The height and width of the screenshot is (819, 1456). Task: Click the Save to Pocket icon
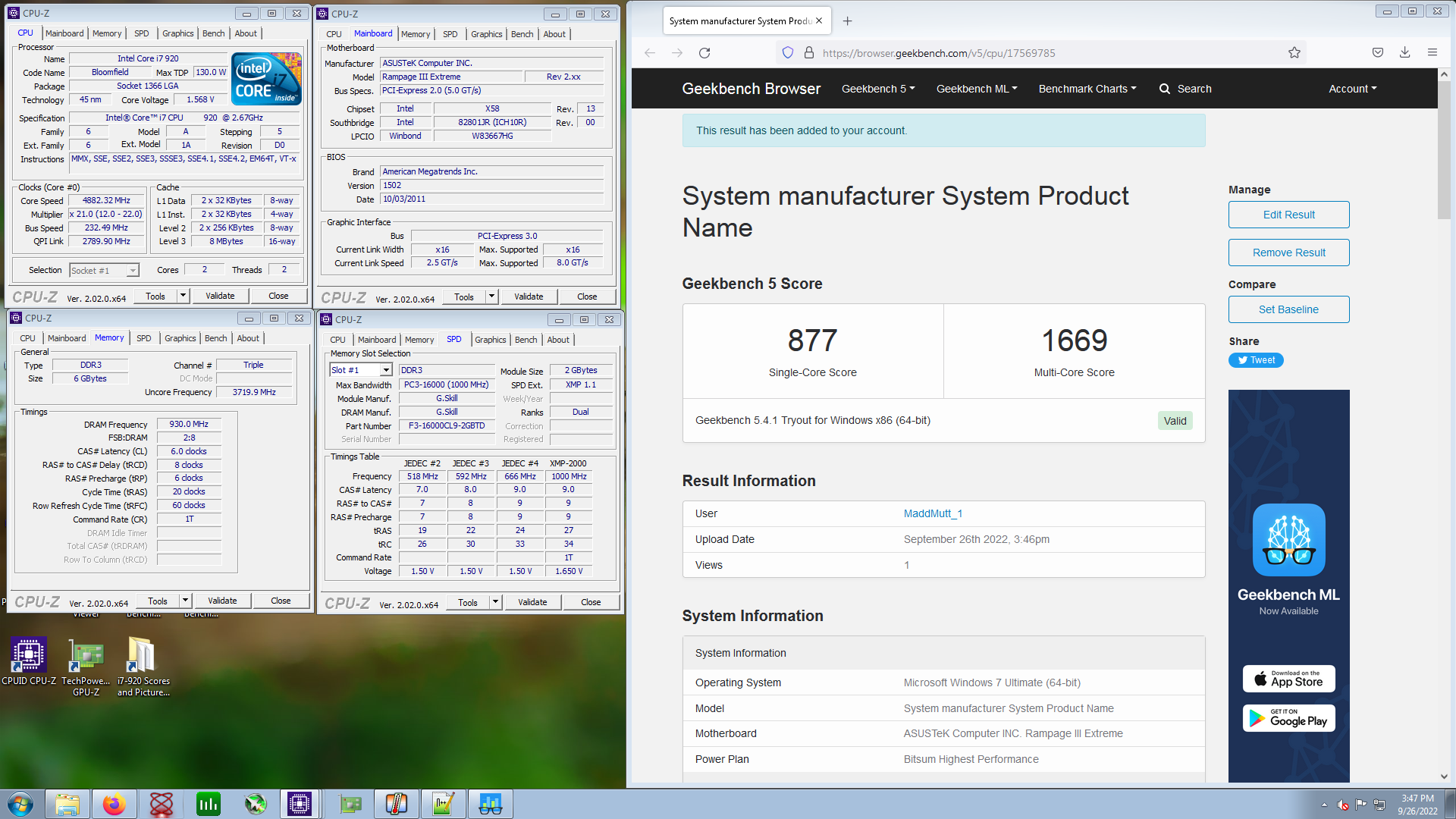click(1378, 53)
